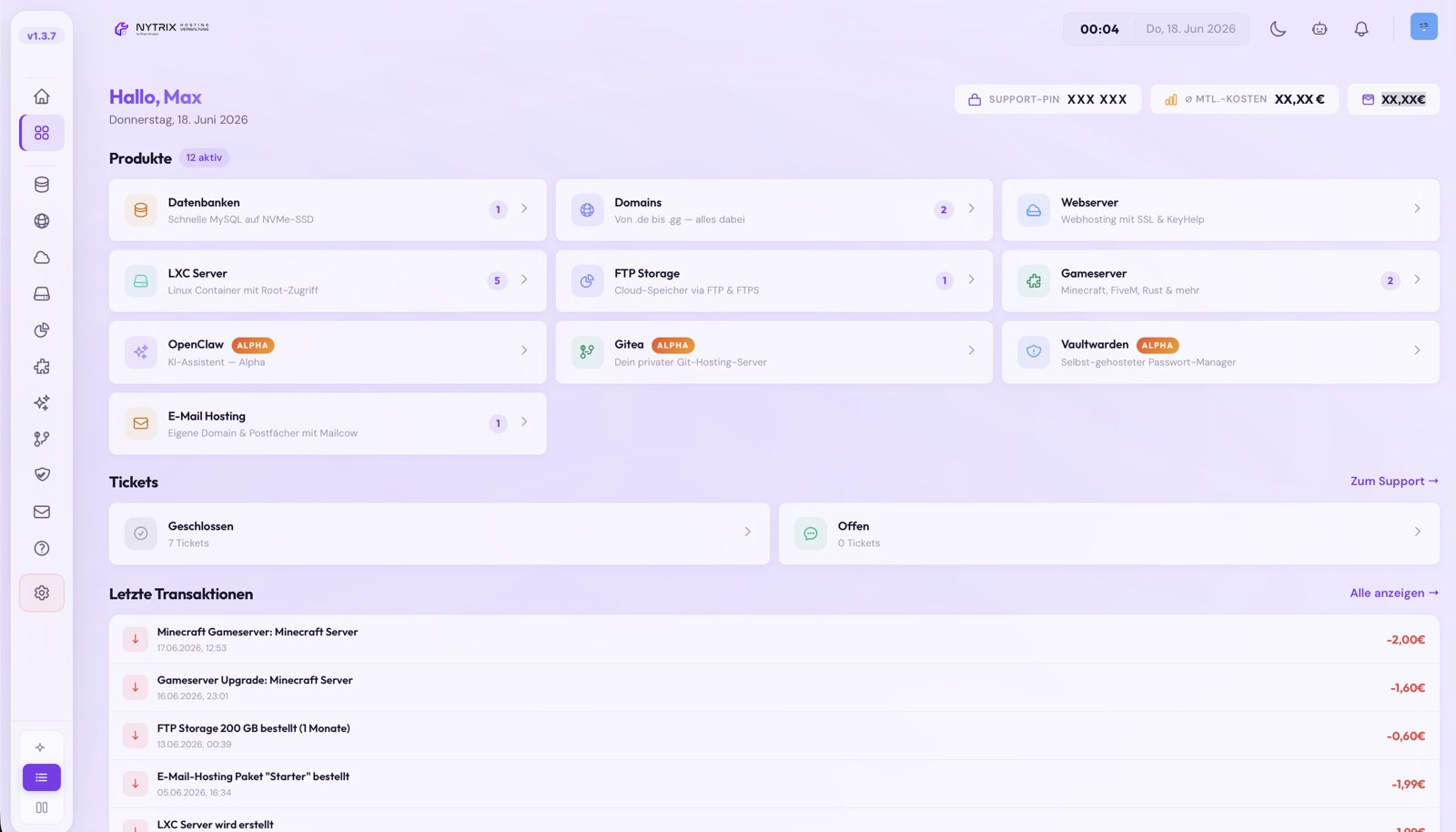
Task: Open closed tickets Geschlossen card
Action: [439, 533]
